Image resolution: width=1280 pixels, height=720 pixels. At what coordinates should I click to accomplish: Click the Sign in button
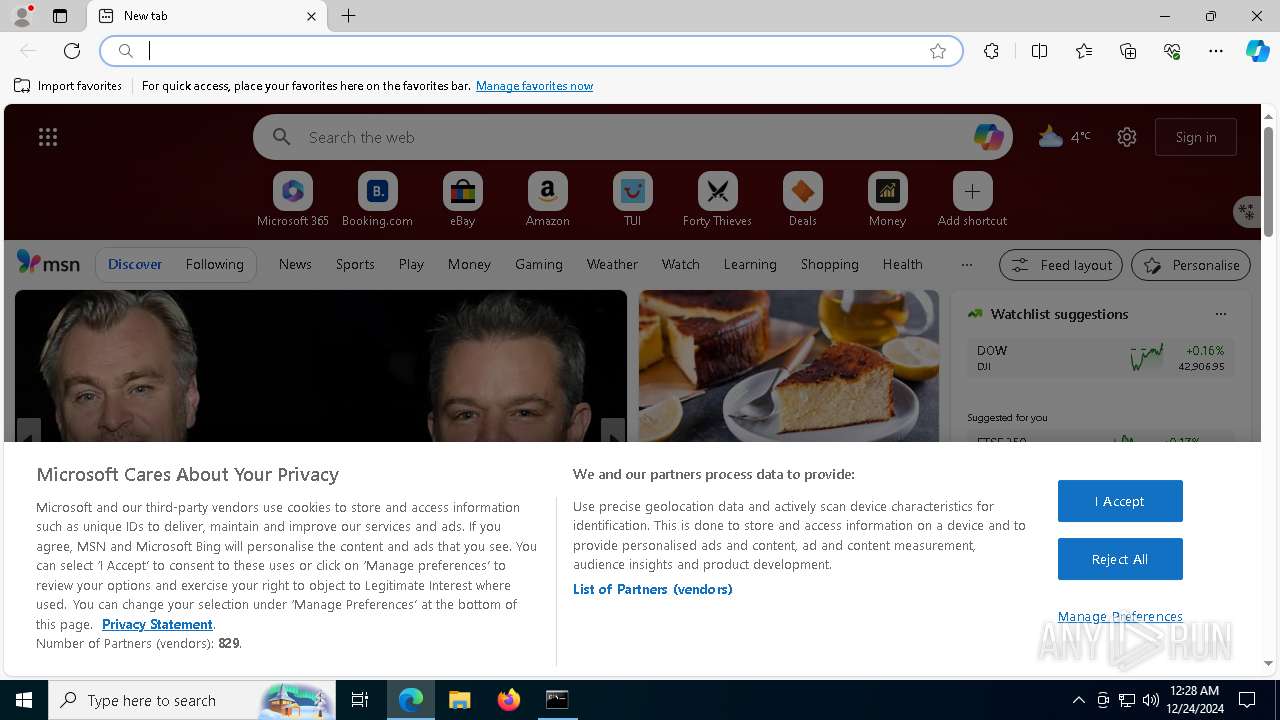coord(1196,137)
